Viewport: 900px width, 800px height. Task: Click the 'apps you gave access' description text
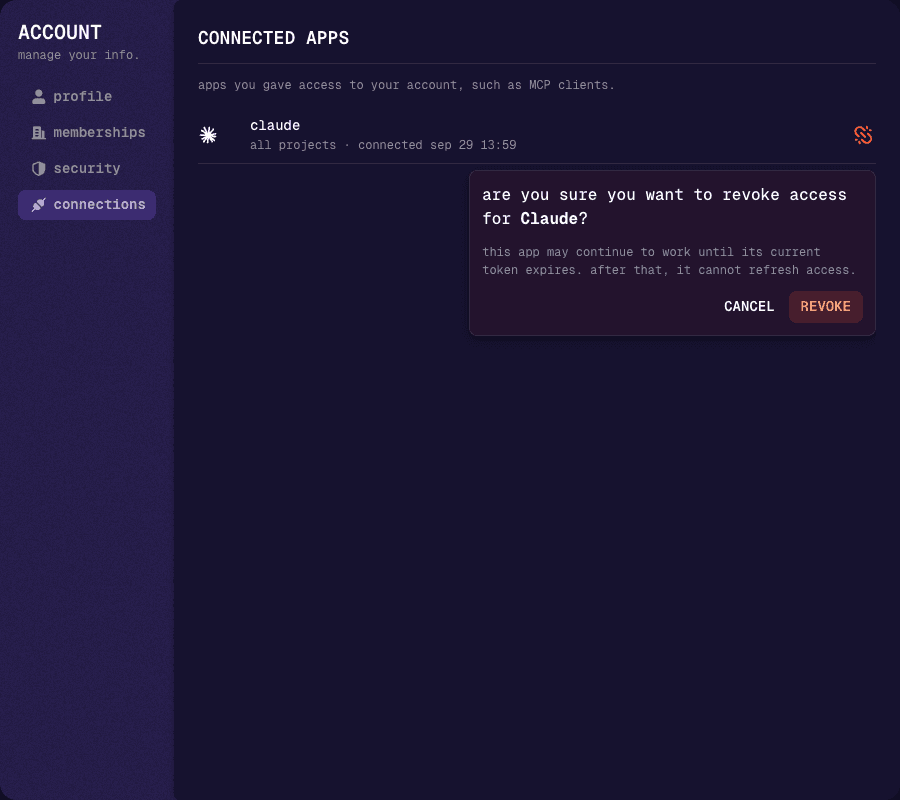tap(406, 85)
